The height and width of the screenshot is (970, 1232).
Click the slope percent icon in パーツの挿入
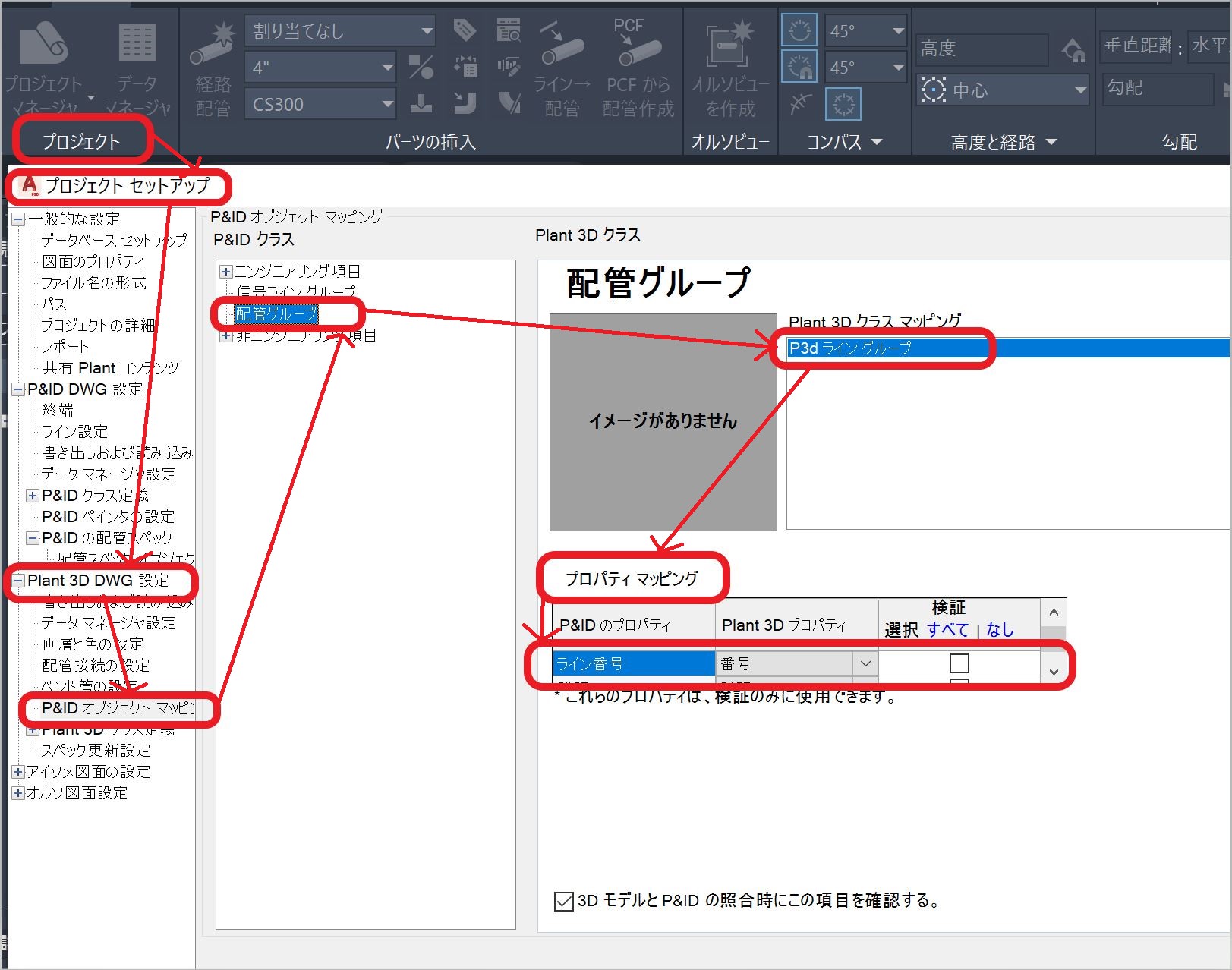[x=421, y=67]
